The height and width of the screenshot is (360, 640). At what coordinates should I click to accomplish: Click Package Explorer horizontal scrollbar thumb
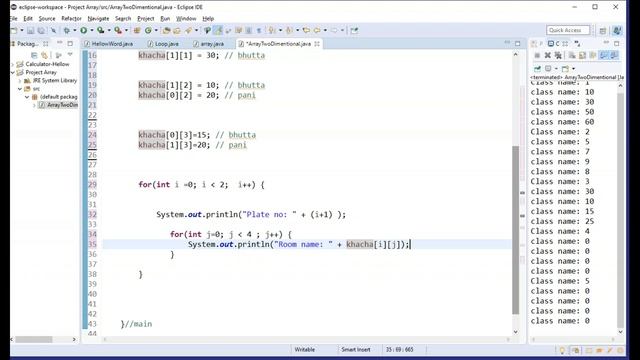coord(34,339)
